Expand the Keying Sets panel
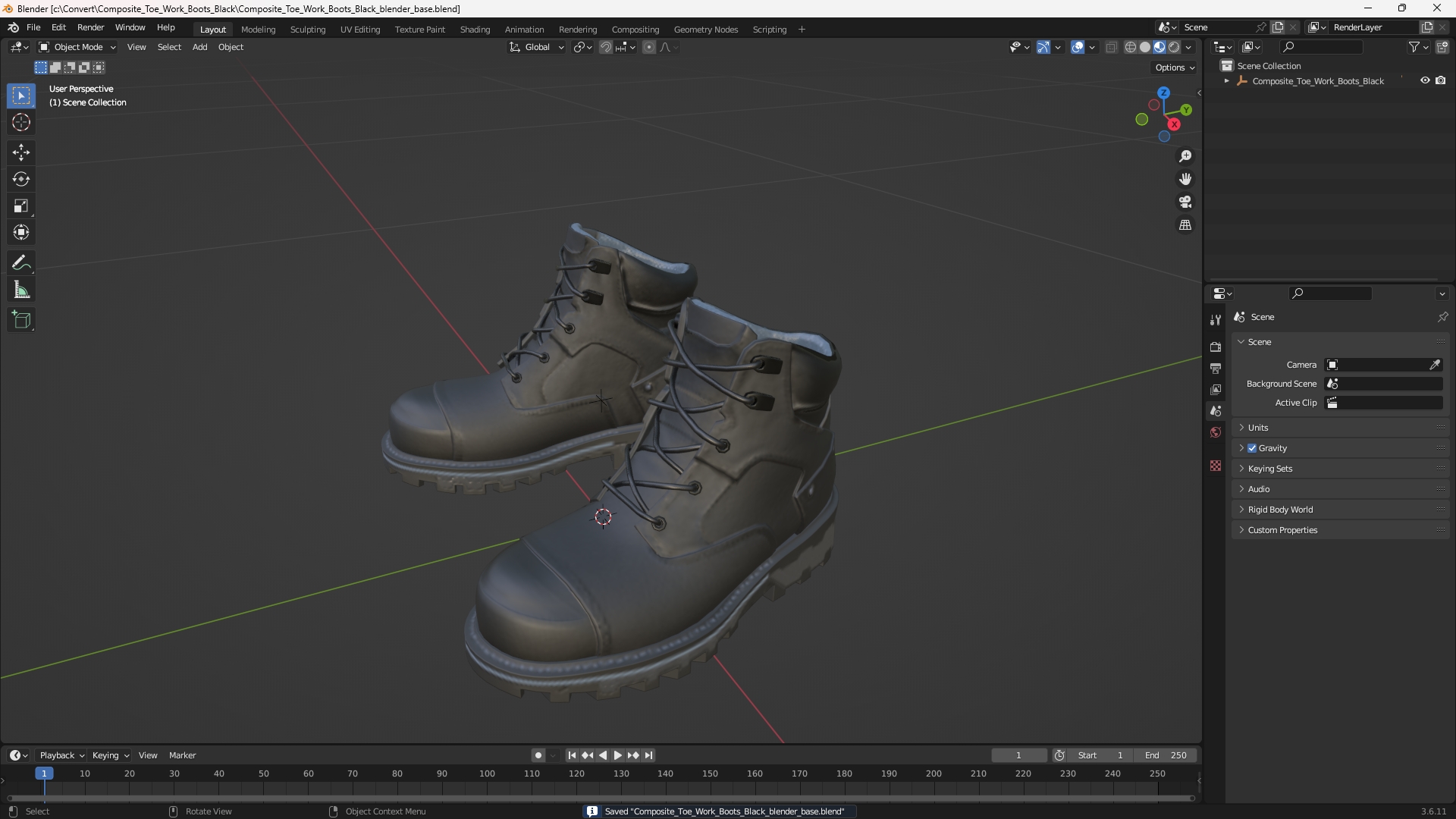The width and height of the screenshot is (1456, 819). [1340, 469]
